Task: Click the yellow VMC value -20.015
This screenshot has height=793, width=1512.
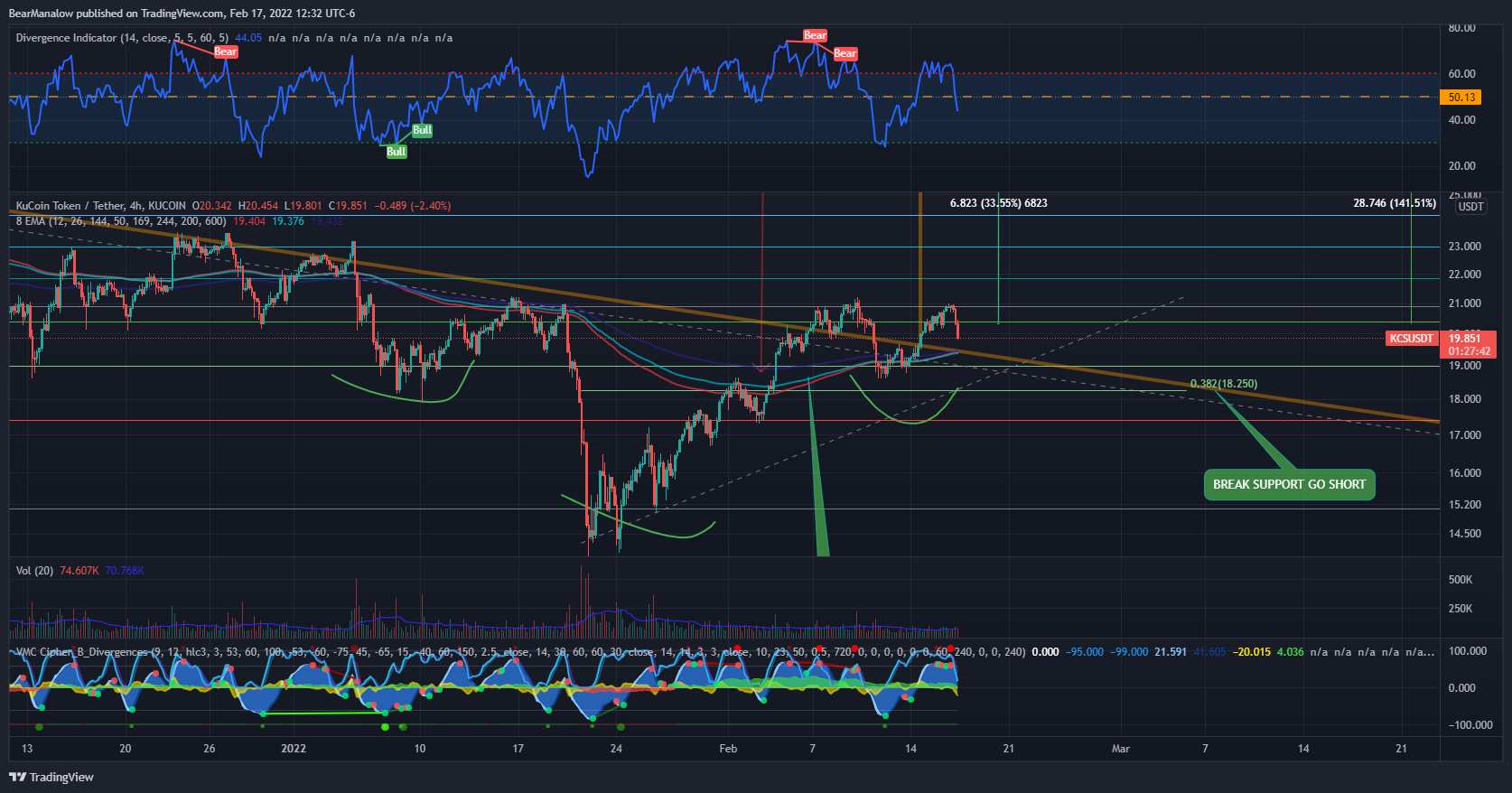Action: click(x=1252, y=652)
